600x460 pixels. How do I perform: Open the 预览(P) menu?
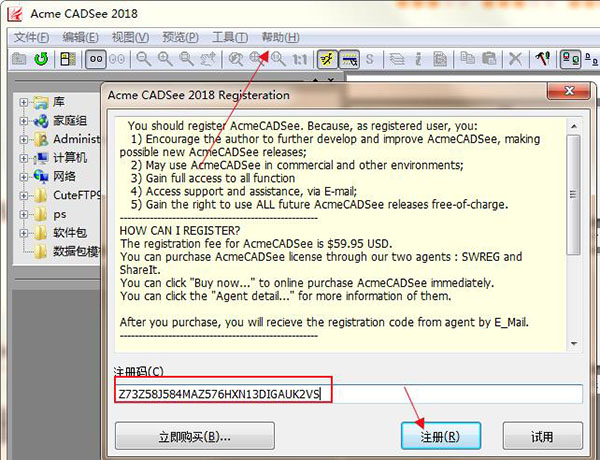[x=180, y=38]
